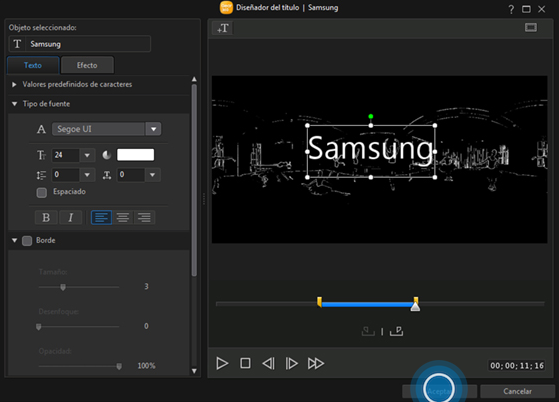Click the selected object name field Samsung
This screenshot has height=402, width=559.
(88, 44)
